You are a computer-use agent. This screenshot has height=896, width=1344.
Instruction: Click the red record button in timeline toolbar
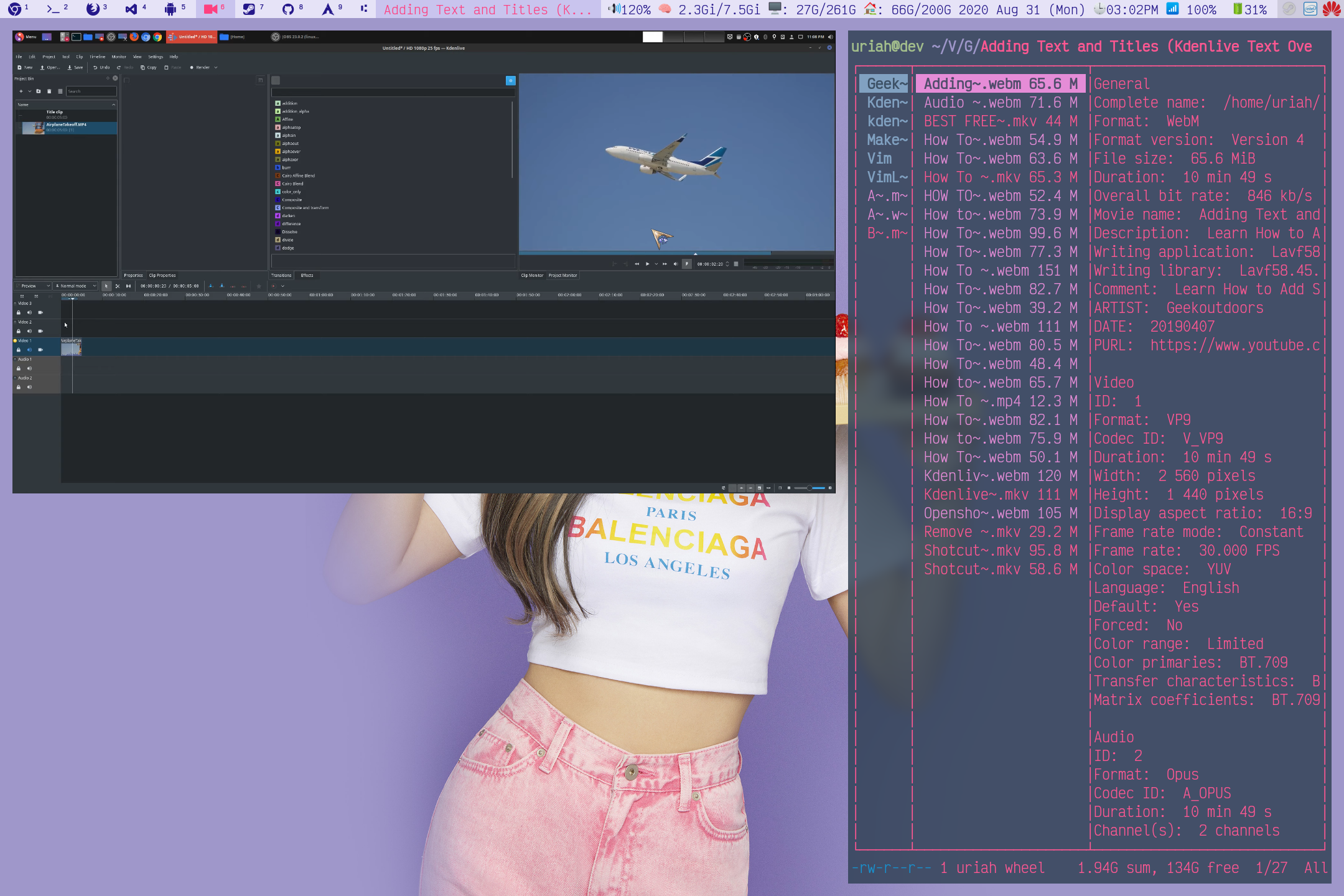coord(273,286)
